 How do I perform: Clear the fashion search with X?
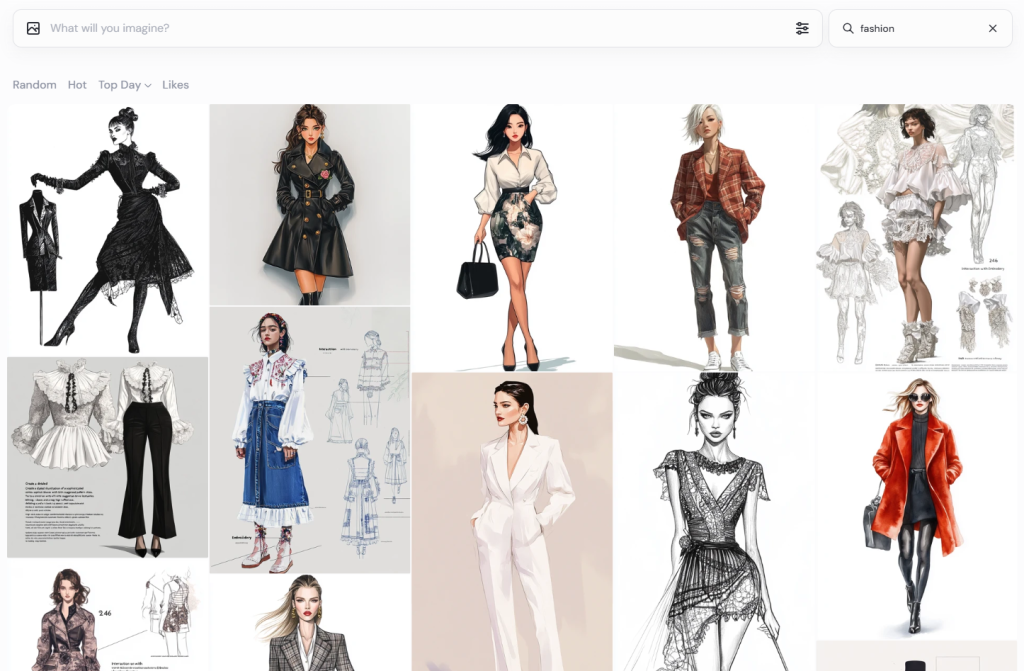[x=992, y=29]
